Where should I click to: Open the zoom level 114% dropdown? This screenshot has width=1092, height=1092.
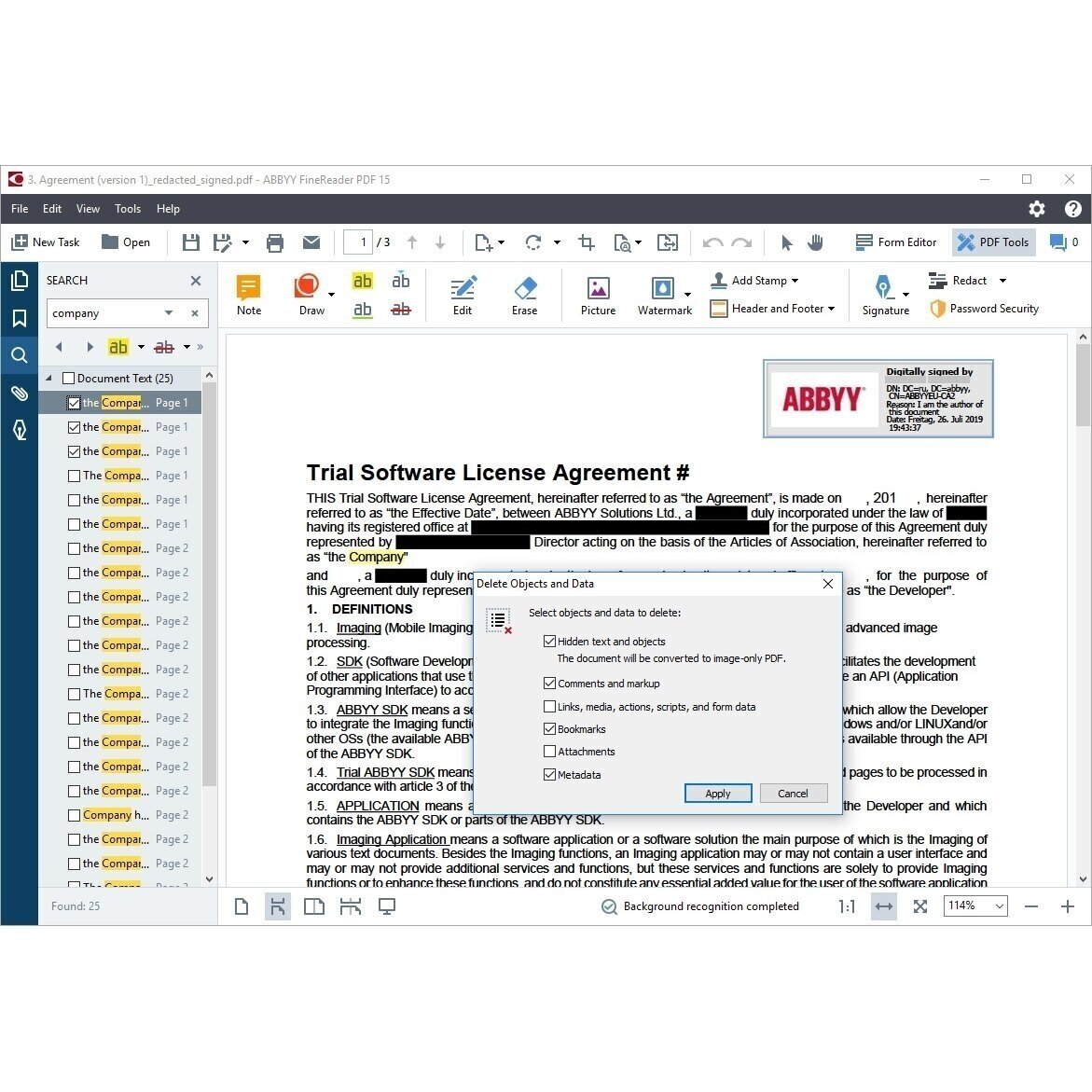click(1000, 906)
